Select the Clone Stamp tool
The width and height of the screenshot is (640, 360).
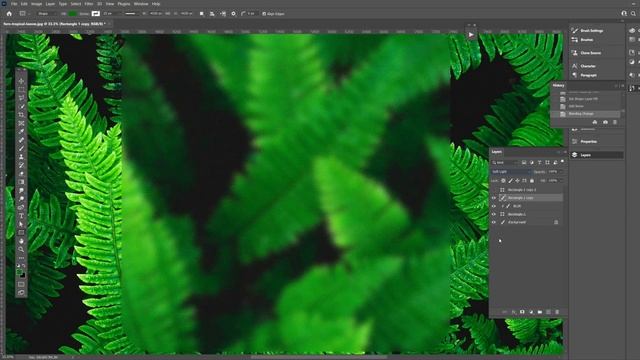(21, 157)
